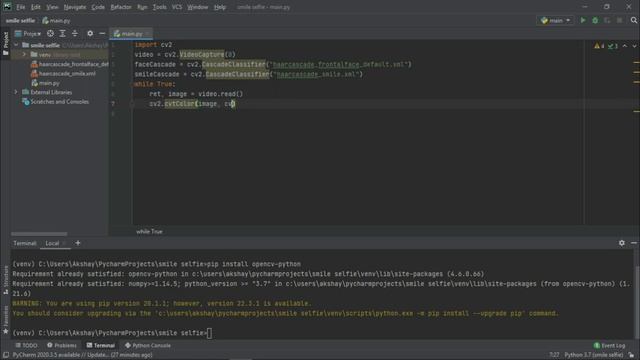640x360 pixels.
Task: Select the main.py editor tab
Action: tap(130, 34)
